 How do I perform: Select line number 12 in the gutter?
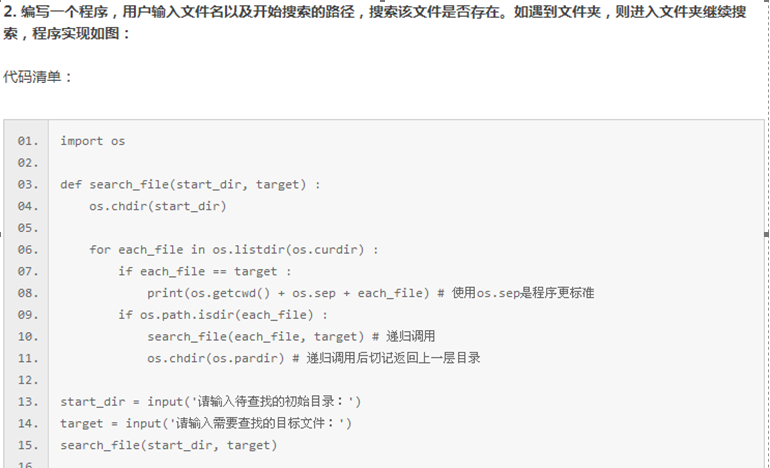27,380
